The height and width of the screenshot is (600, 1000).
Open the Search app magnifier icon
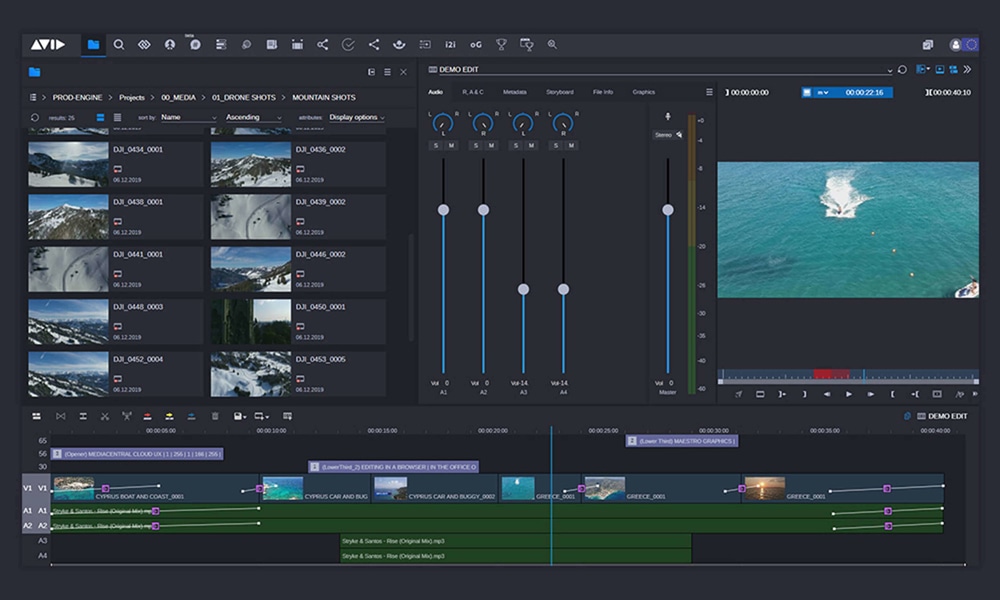tap(119, 45)
